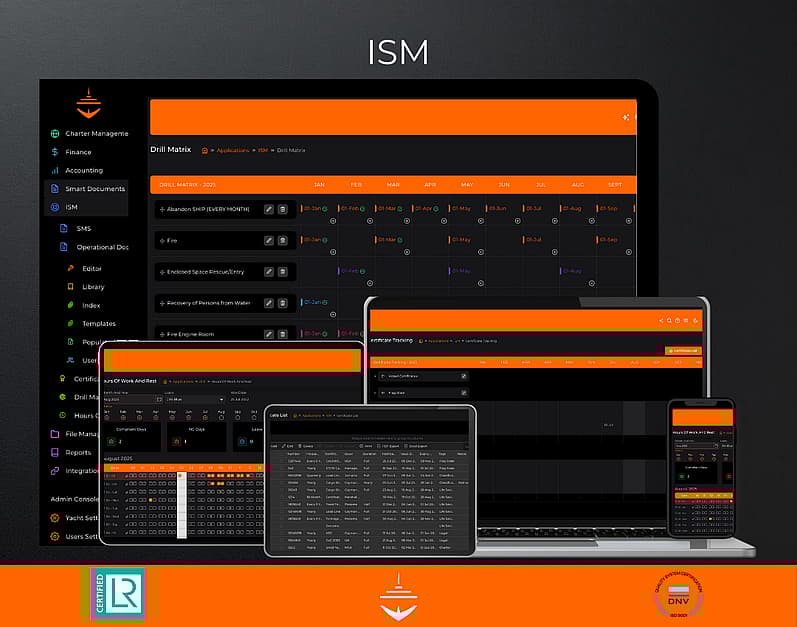Edit the Abandon Ship drill with pencil icon
The width and height of the screenshot is (797, 627).
(269, 209)
